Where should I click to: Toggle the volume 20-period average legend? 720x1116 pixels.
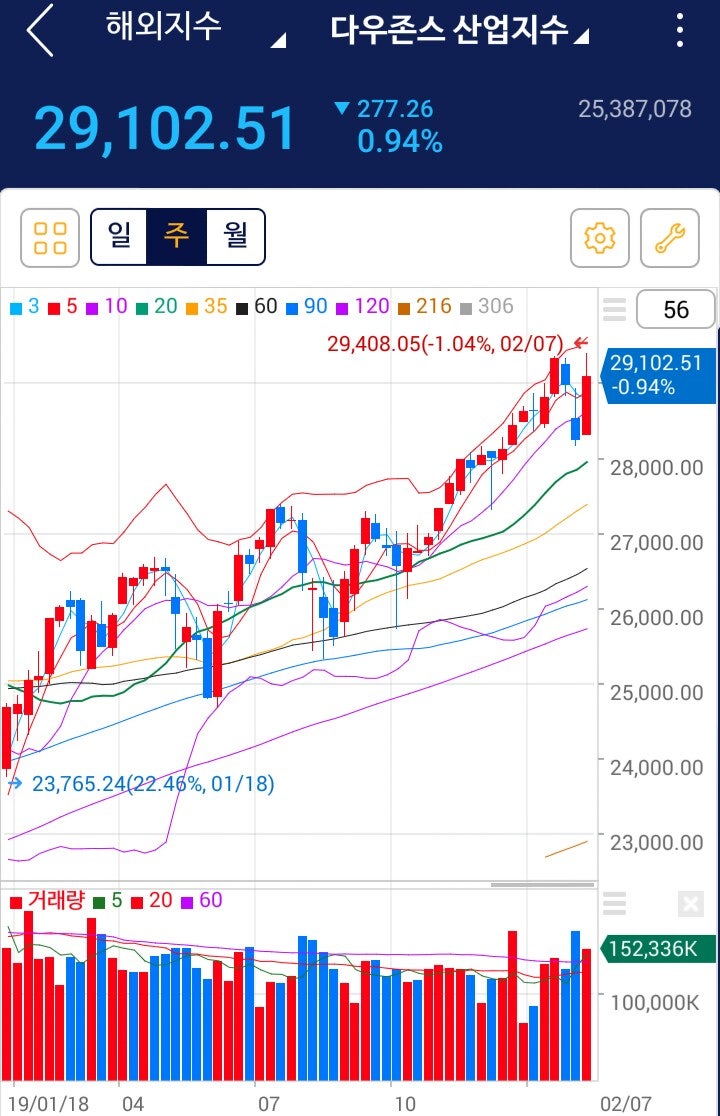pos(152,901)
